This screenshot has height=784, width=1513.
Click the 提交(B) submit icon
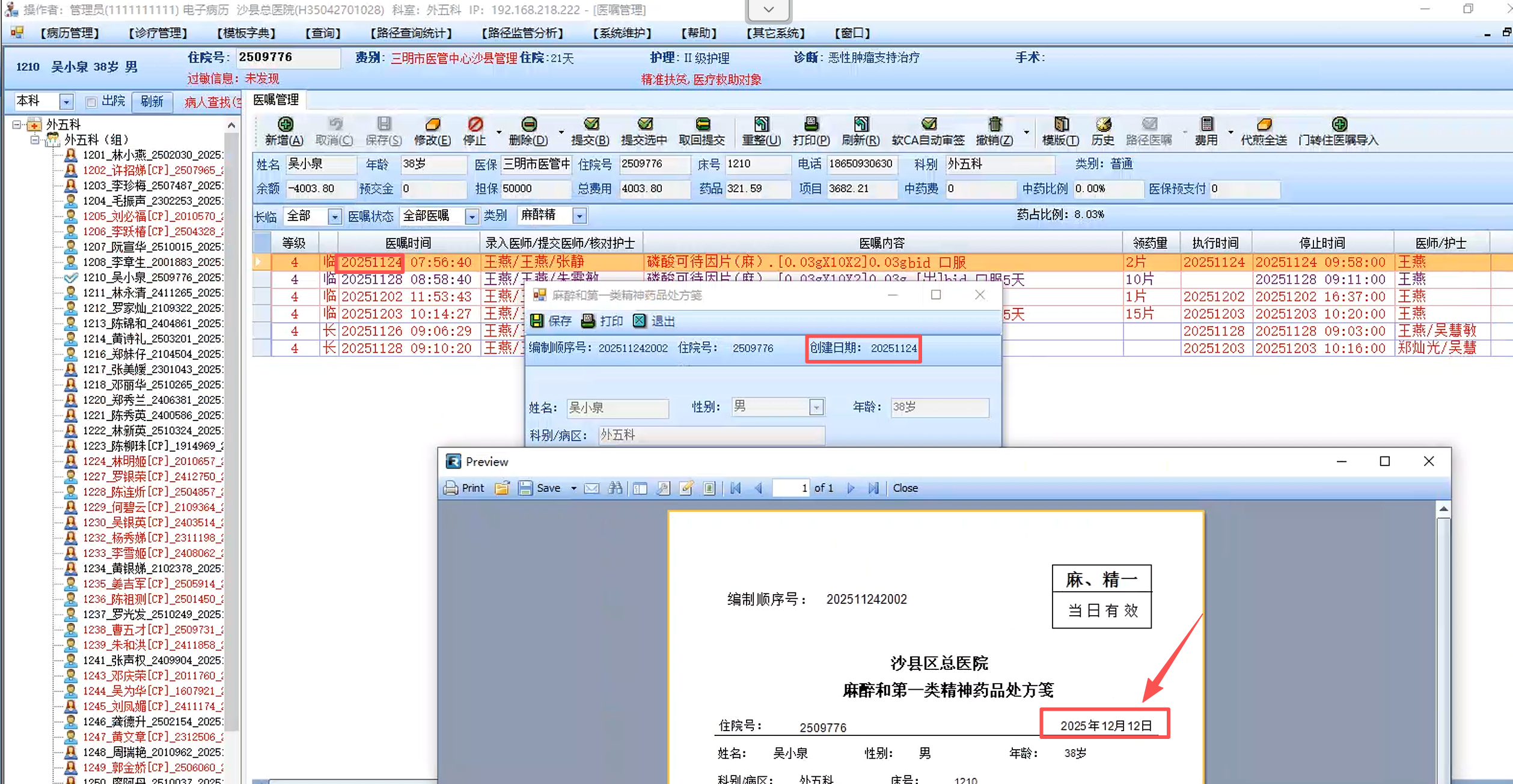[591, 125]
